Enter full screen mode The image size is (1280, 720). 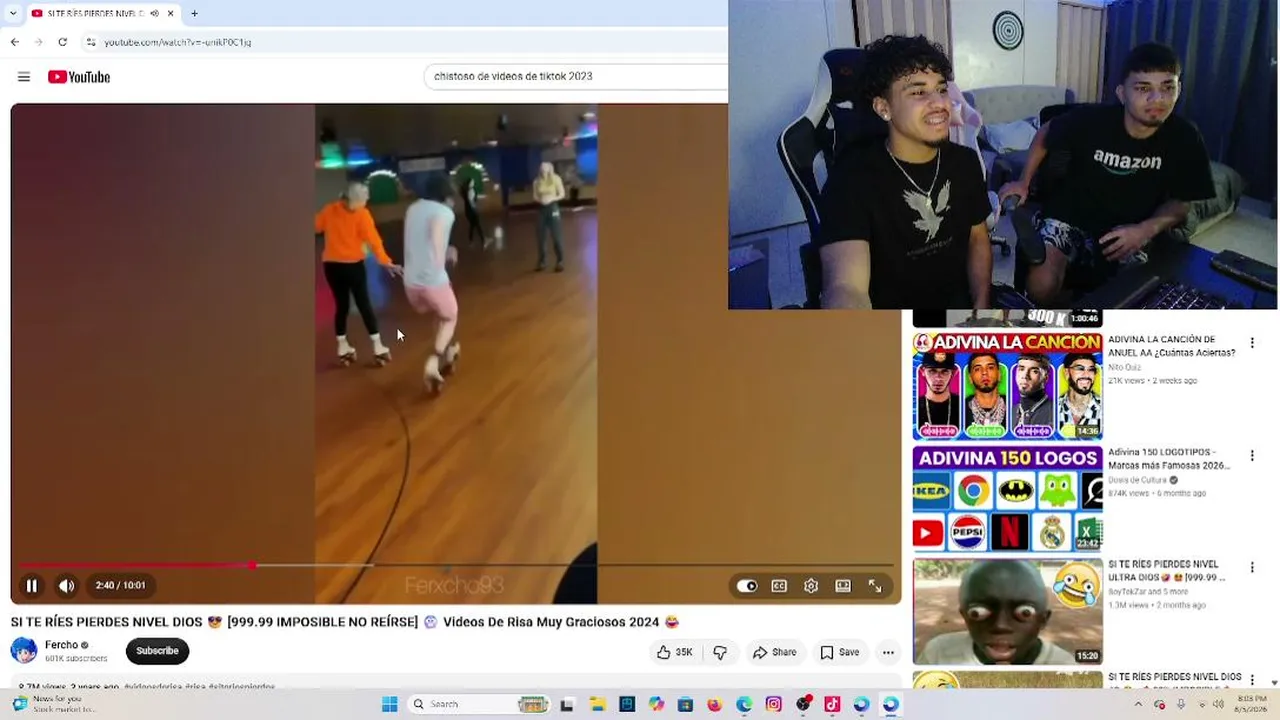[x=875, y=586]
